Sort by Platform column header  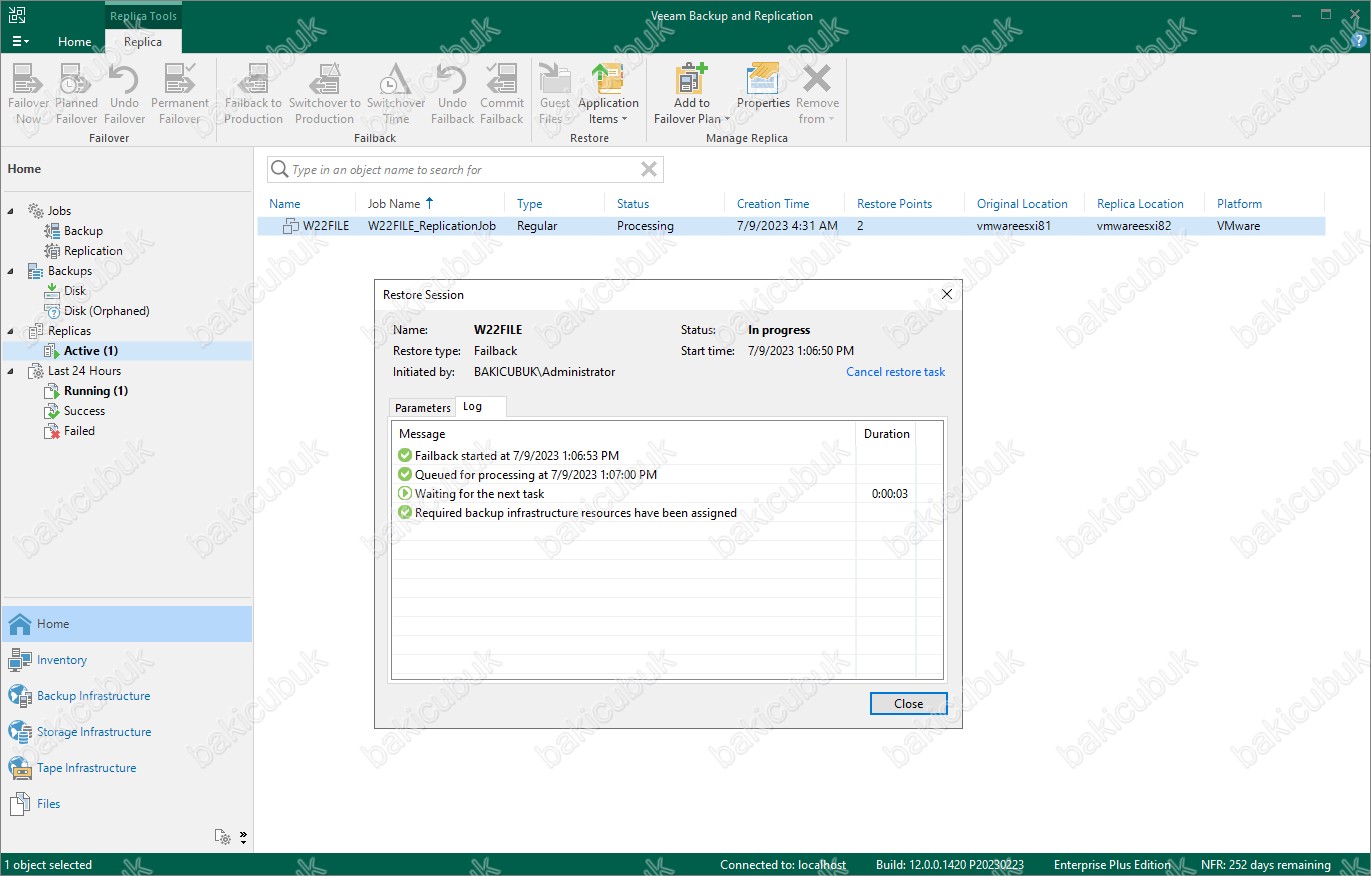[x=1239, y=204]
